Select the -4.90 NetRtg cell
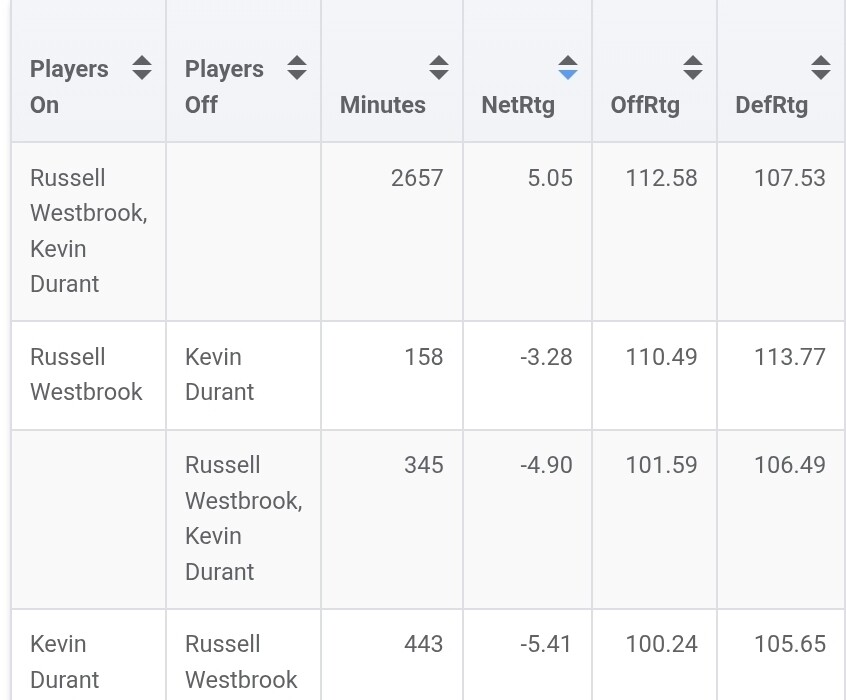This screenshot has height=700, width=846. tap(546, 465)
